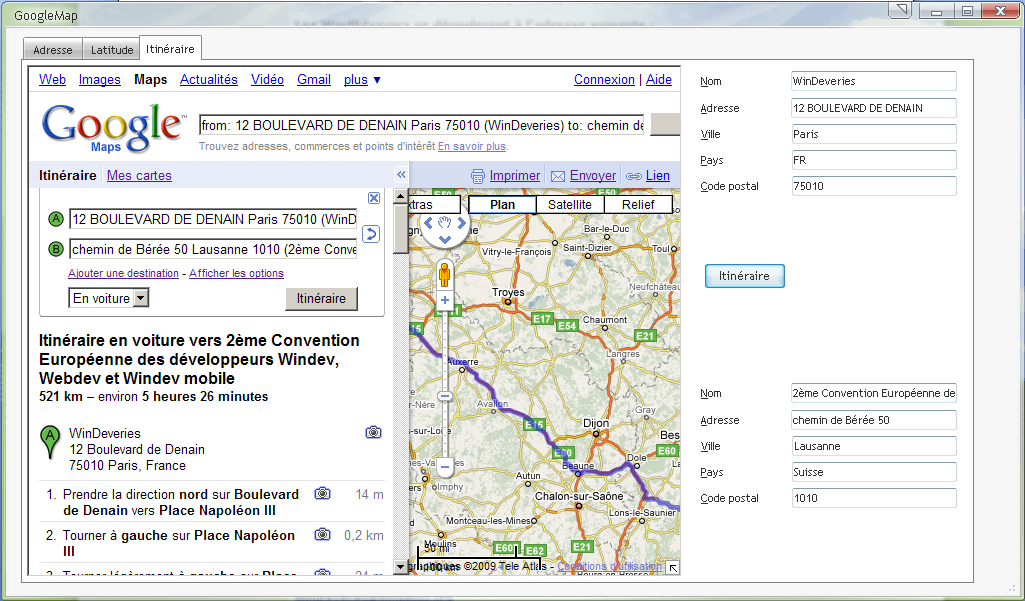
Task: Click the green A marker beside the start field
Action: click(x=56, y=219)
